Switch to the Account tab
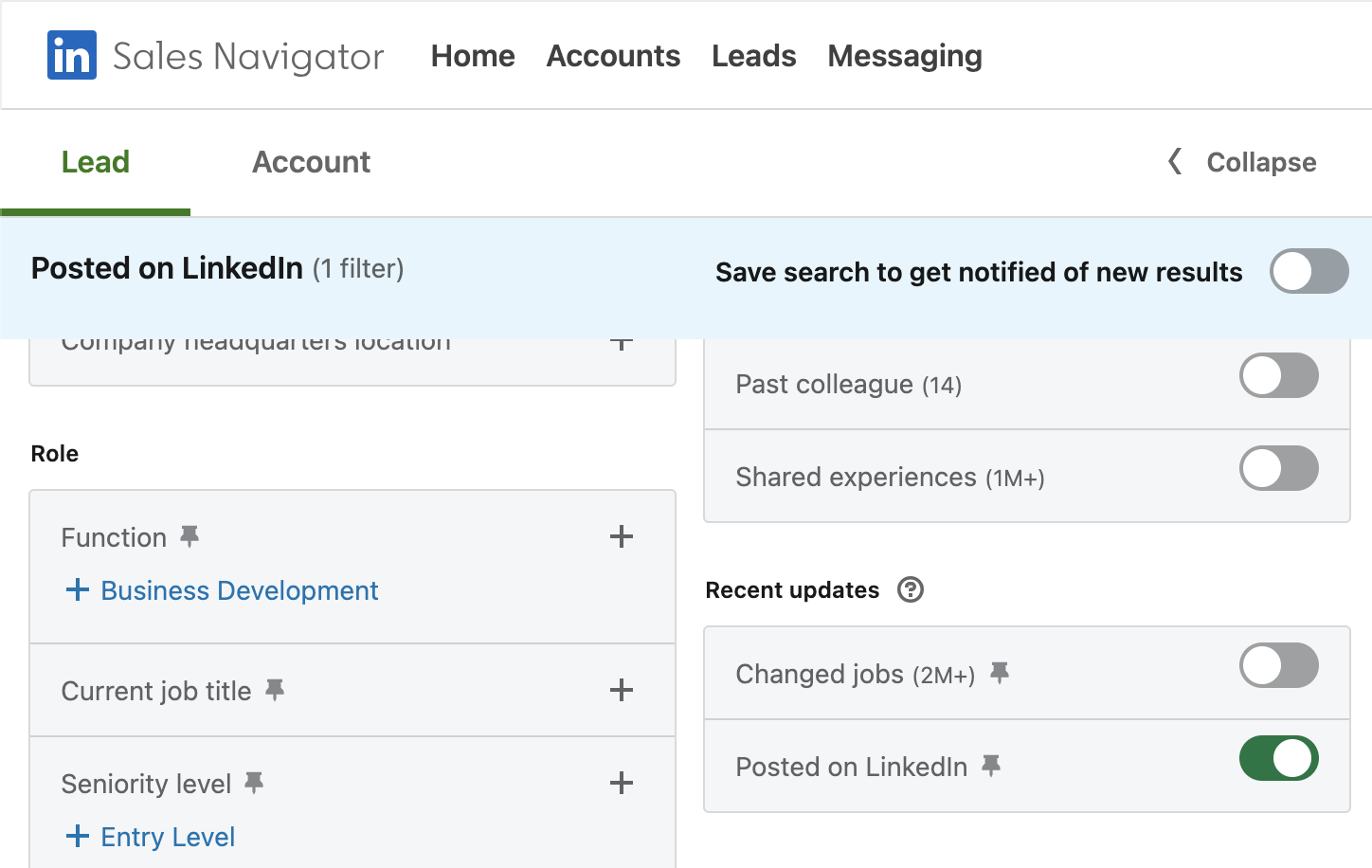 click(x=311, y=162)
